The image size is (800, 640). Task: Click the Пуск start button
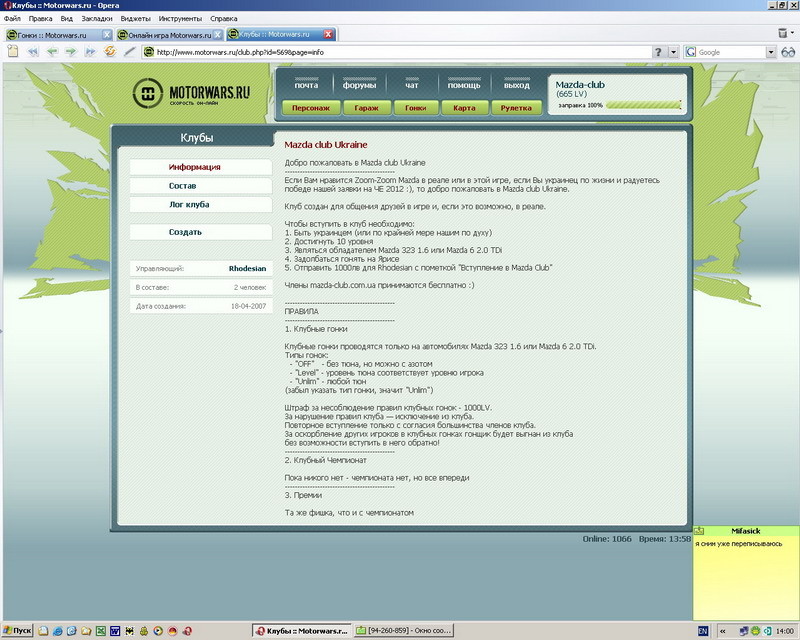click(17, 631)
